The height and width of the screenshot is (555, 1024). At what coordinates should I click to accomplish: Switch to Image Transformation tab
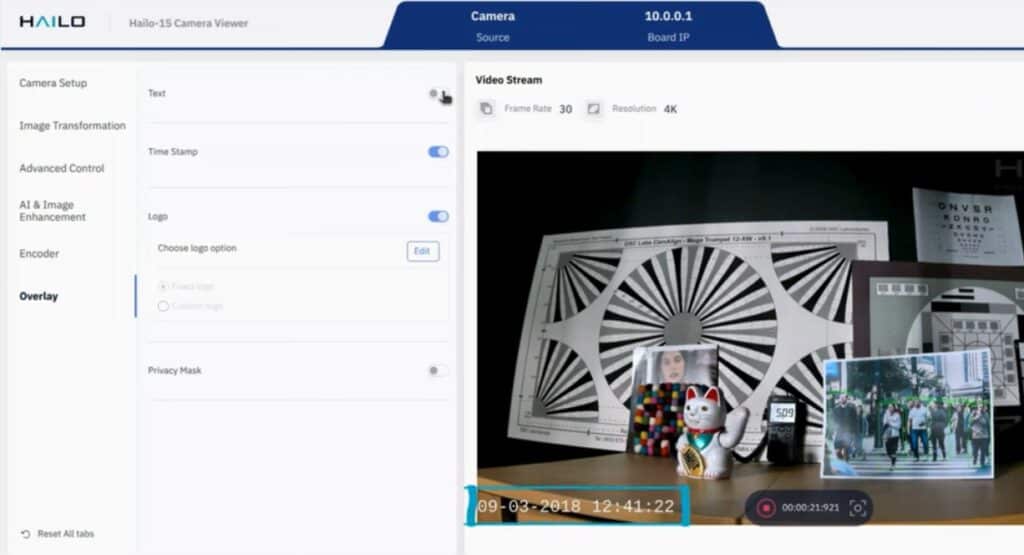72,126
